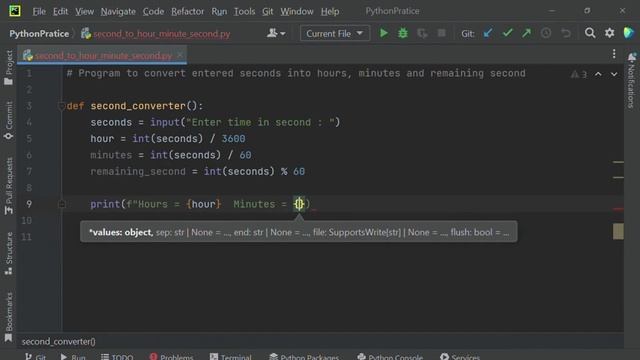This screenshot has width=640, height=360.
Task: Open the Tools menu
Action: click(244, 11)
